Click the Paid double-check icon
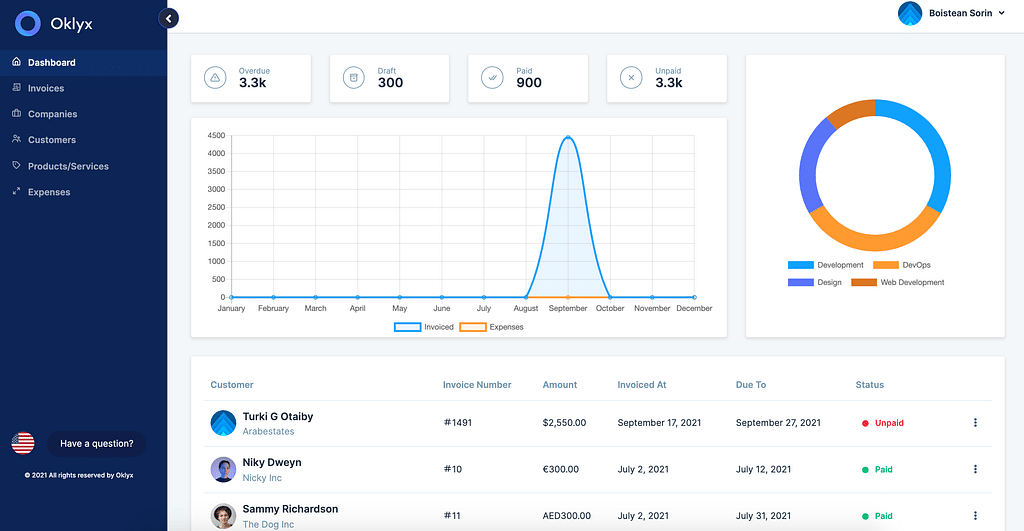This screenshot has width=1024, height=531. click(492, 78)
